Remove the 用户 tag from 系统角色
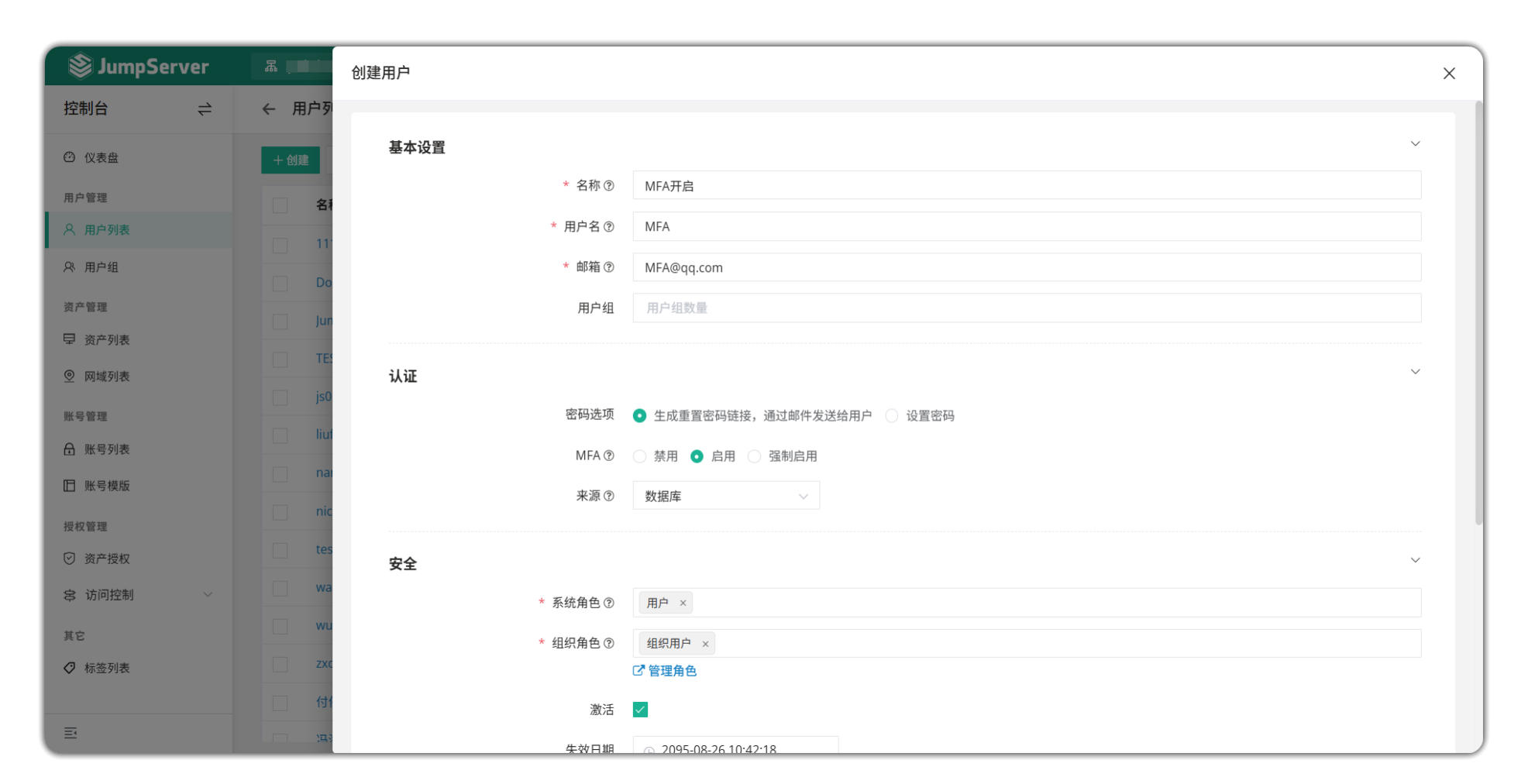1528x784 pixels. [683, 603]
